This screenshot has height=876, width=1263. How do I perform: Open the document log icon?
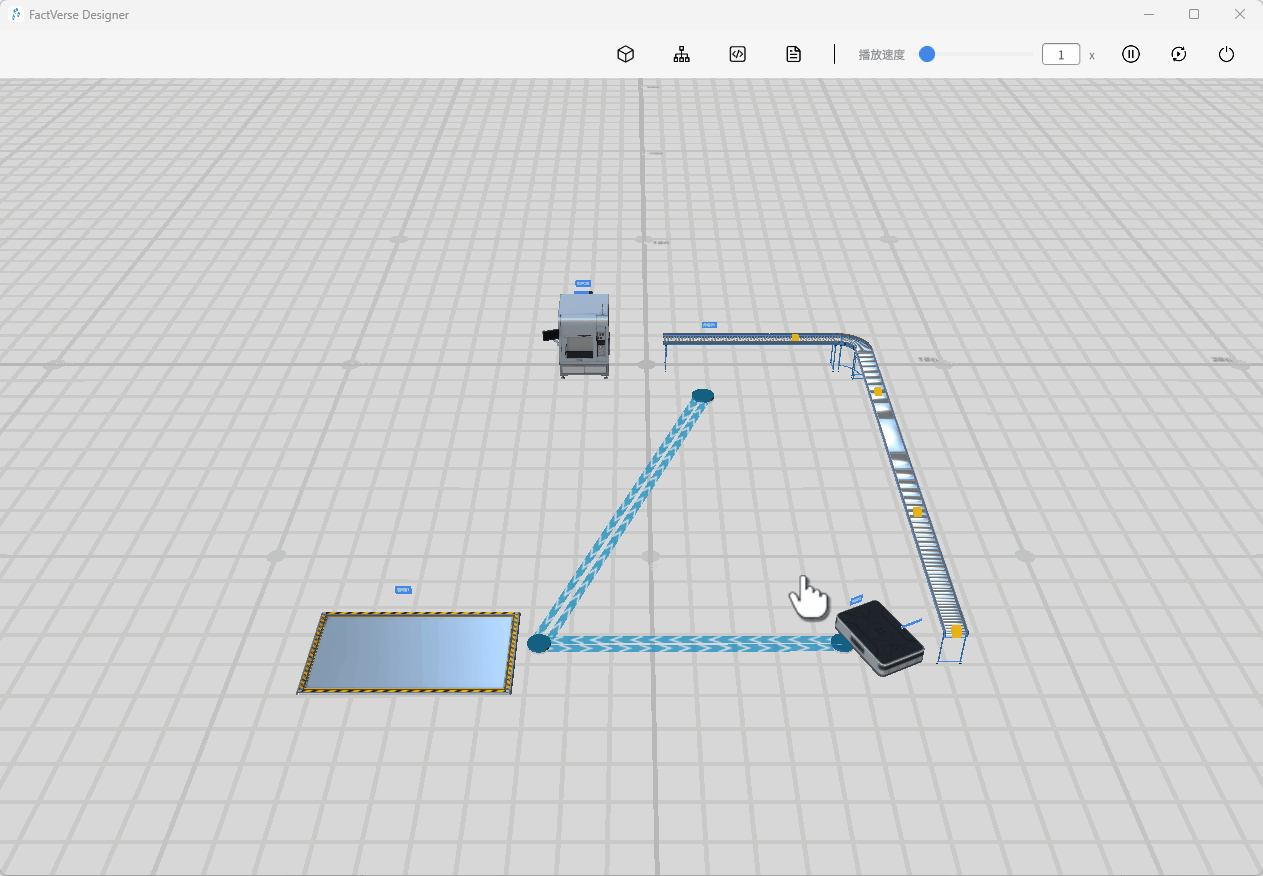tap(793, 54)
